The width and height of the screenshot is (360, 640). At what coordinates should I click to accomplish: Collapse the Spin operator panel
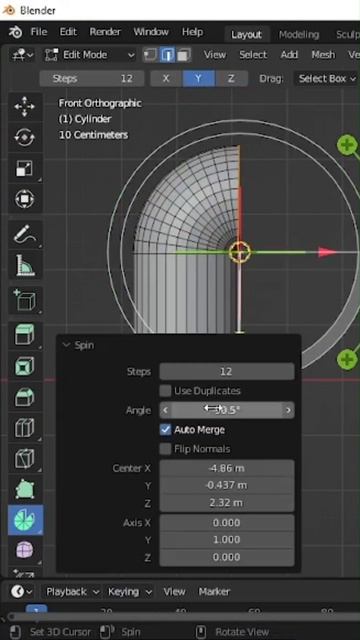click(66, 345)
